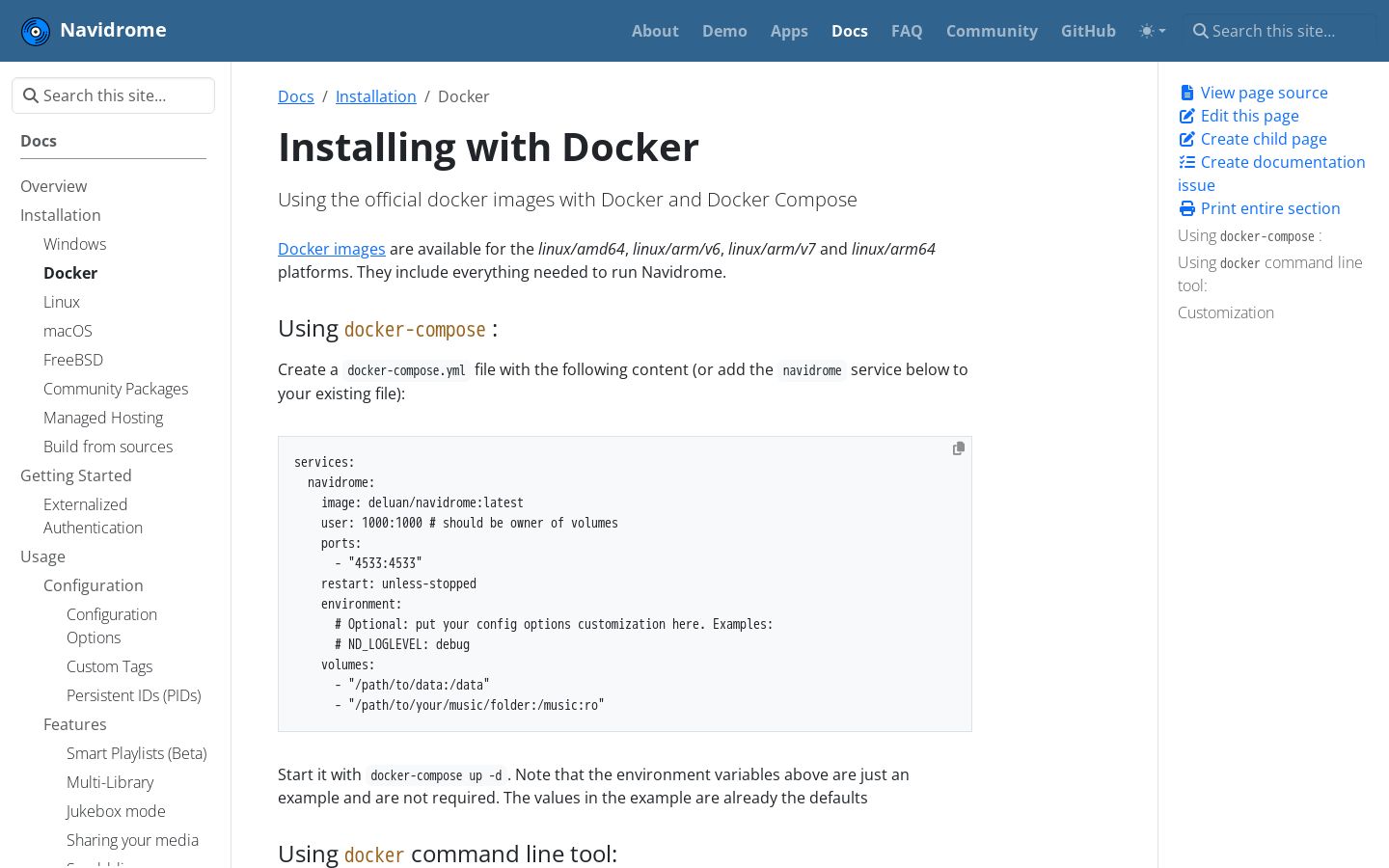Open Smart Playlists (Beta) in sidebar

click(x=137, y=753)
